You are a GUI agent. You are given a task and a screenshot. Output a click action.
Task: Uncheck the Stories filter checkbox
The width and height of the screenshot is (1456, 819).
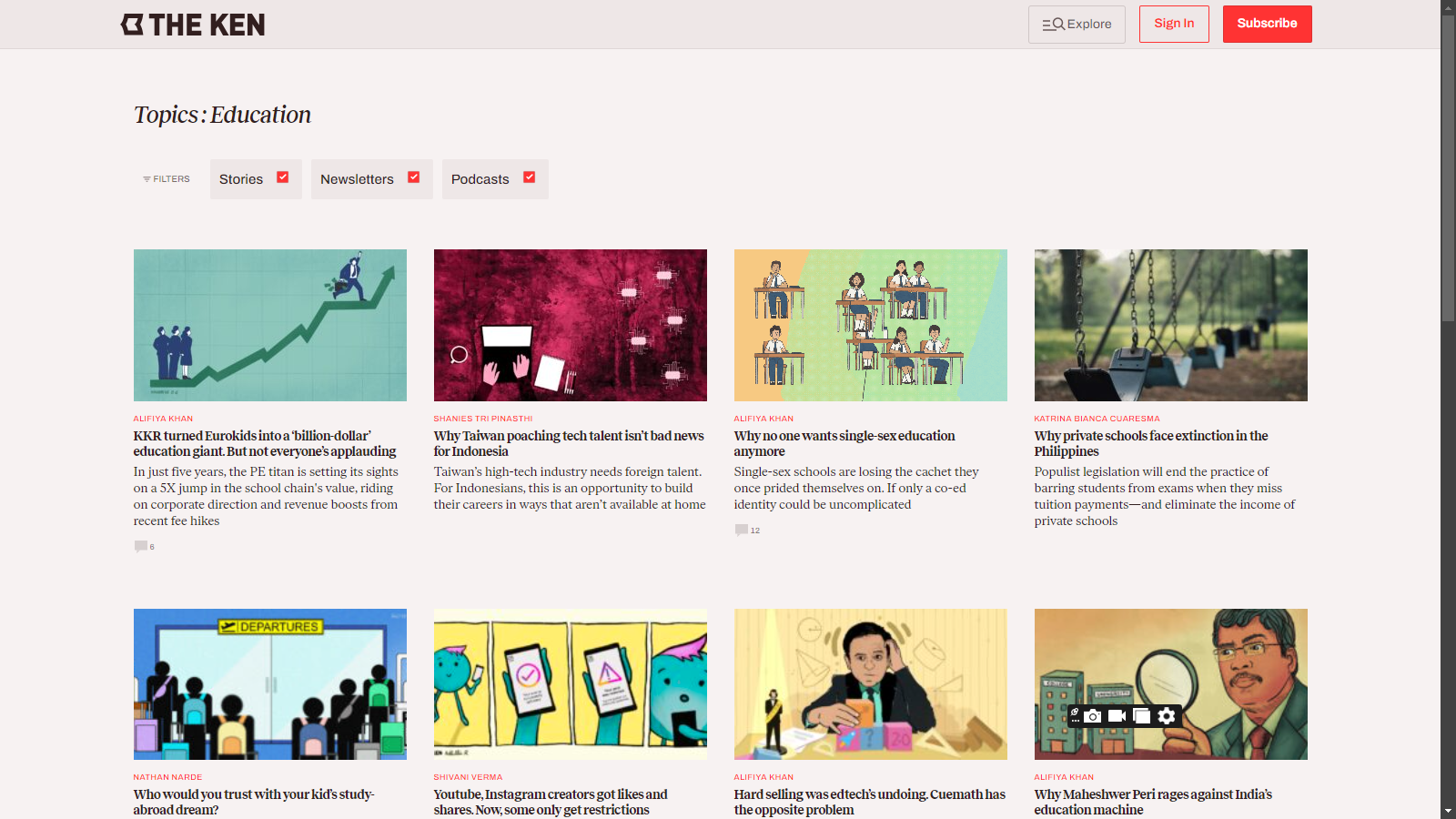pyautogui.click(x=283, y=177)
